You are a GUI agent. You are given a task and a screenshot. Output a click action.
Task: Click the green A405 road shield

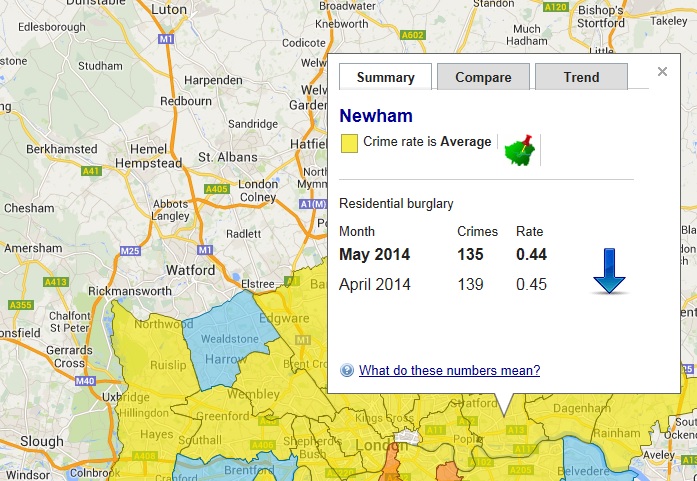point(215,188)
